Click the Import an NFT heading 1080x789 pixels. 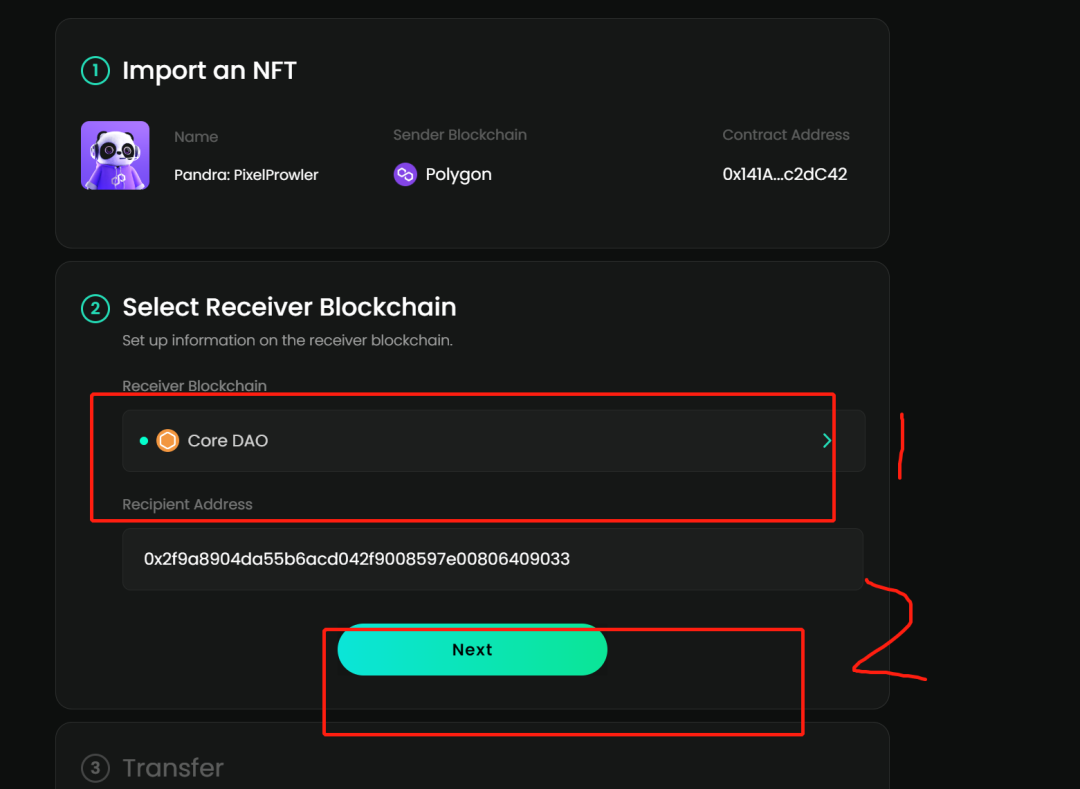209,71
